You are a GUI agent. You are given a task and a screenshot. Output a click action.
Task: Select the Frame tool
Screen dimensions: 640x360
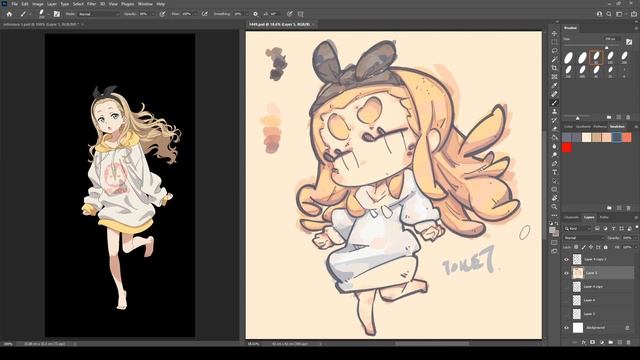[x=554, y=77]
